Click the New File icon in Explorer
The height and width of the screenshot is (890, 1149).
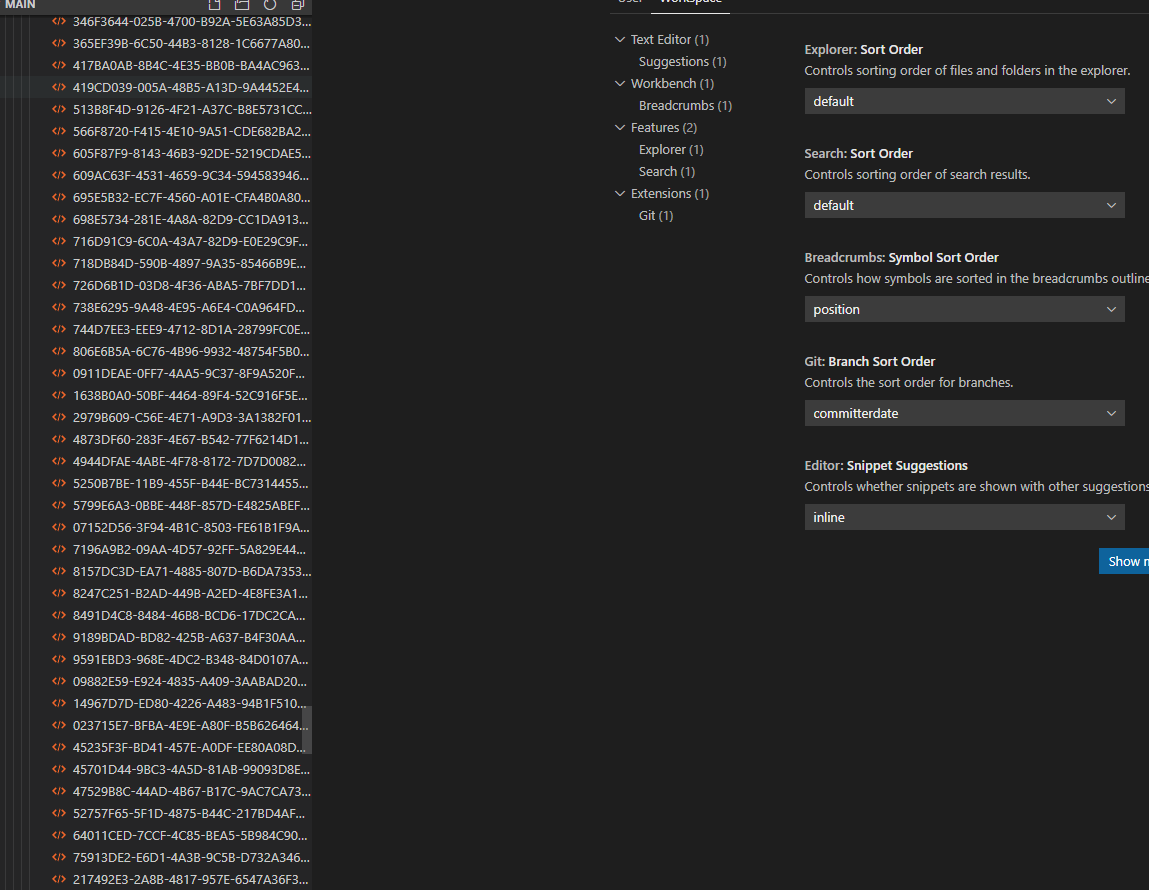(215, 5)
